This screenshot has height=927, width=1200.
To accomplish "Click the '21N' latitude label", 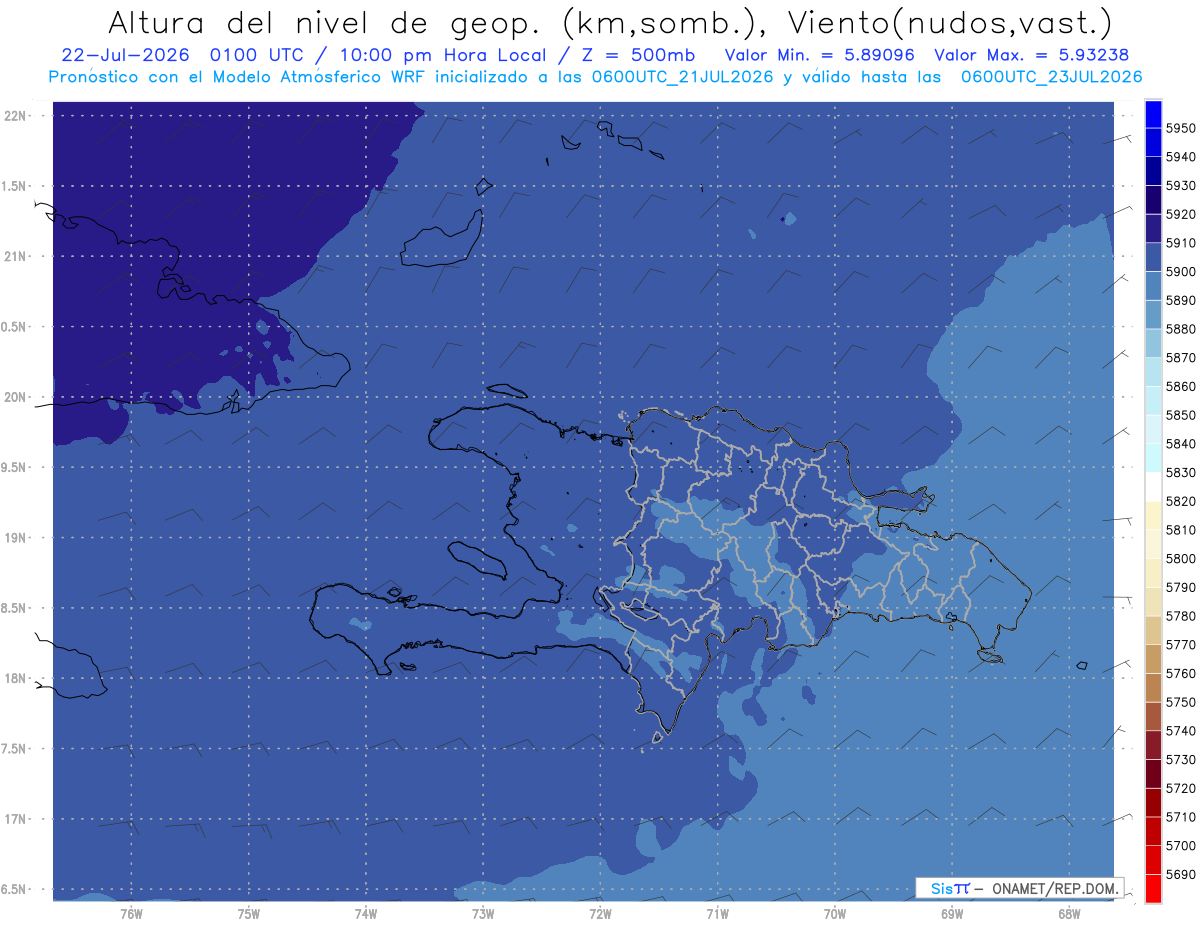I will tap(16, 256).
